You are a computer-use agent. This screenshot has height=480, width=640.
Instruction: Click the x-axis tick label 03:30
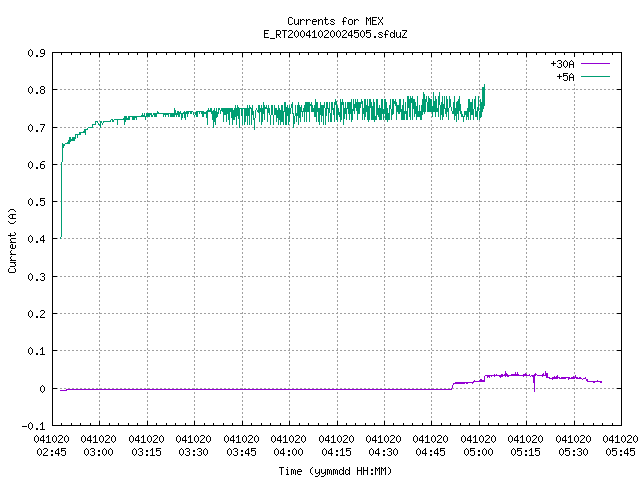[x=193, y=452]
